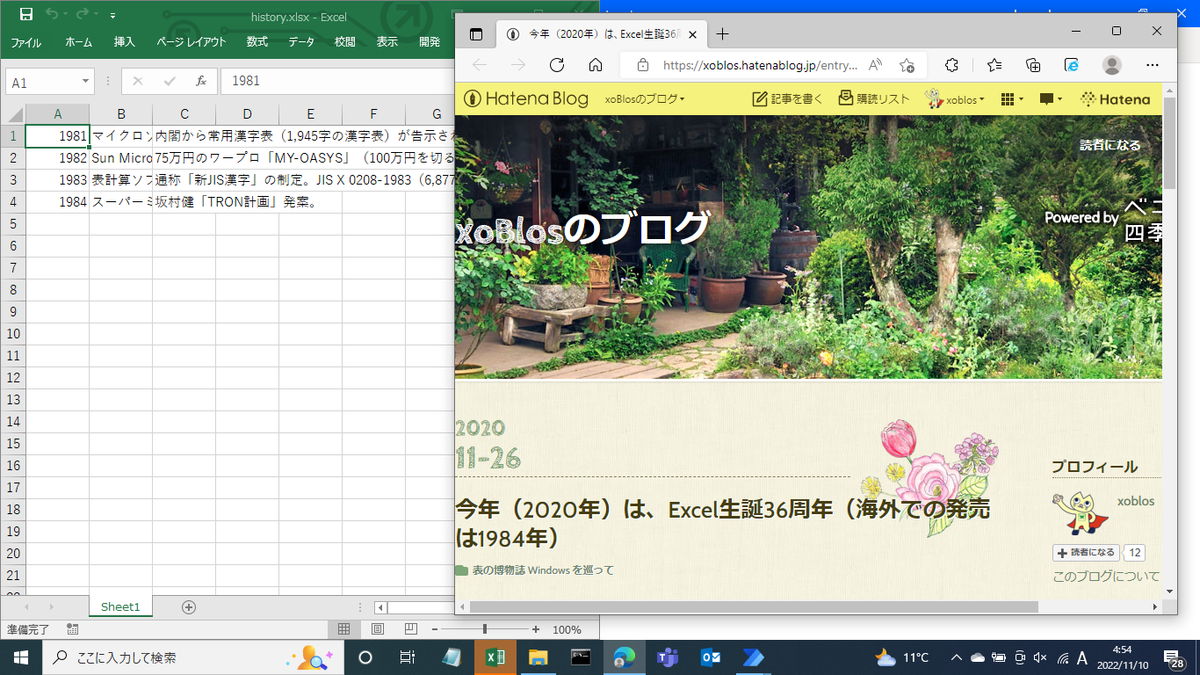1200x675 pixels.
Task: Toggle the favorites star in Edge's address bar
Action: point(907,65)
